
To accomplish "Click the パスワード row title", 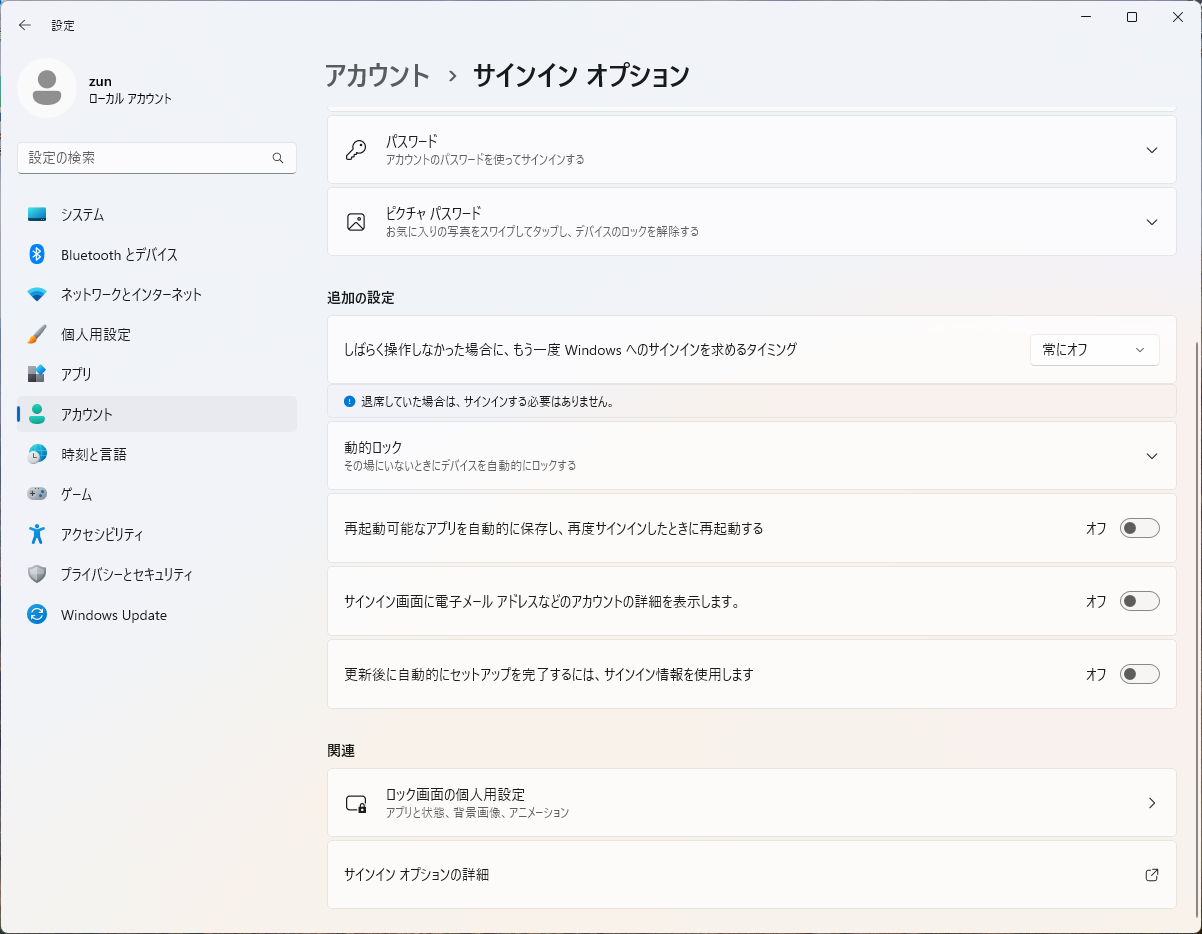I will pyautogui.click(x=412, y=141).
